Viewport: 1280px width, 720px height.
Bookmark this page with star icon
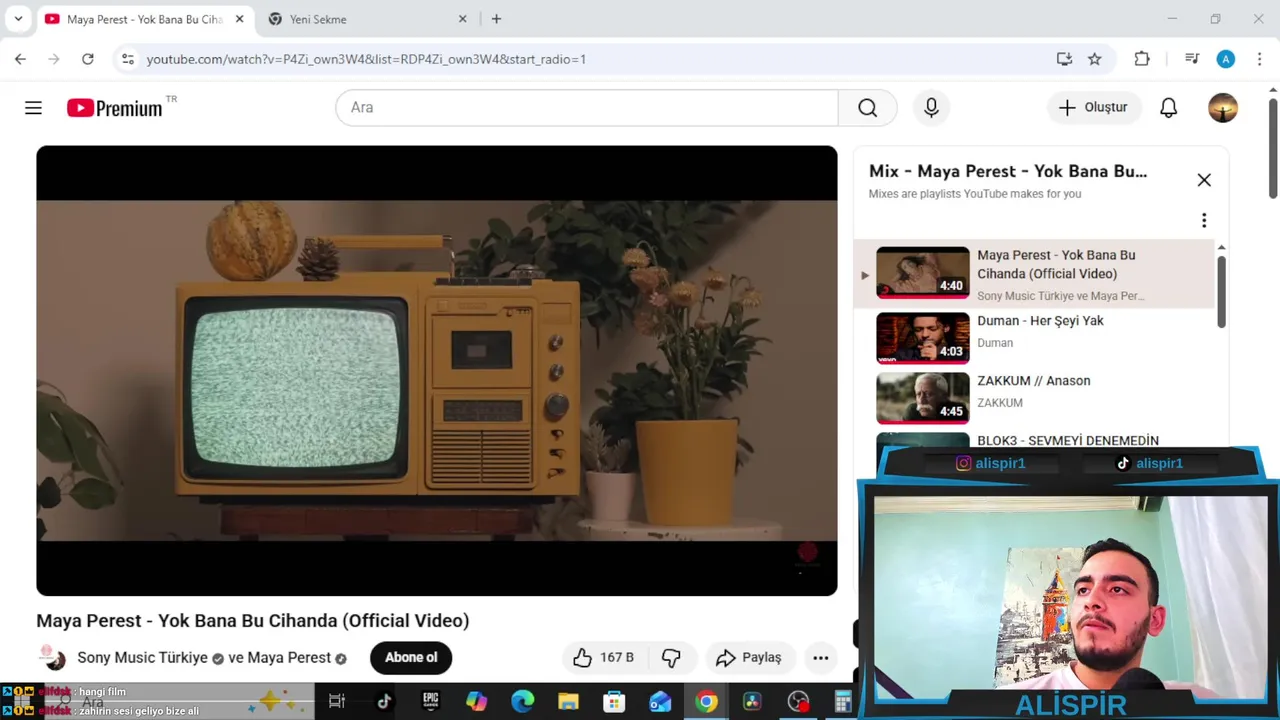pyautogui.click(x=1095, y=59)
